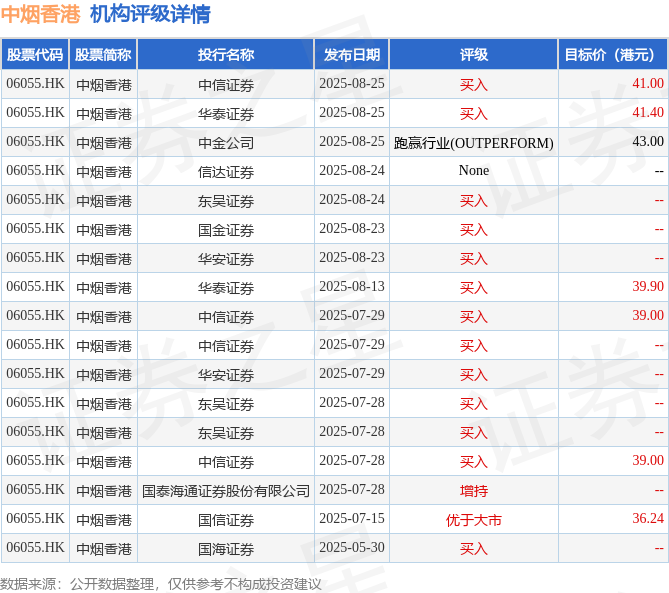Image resolution: width=669 pixels, height=593 pixels.
Task: Click the 目标价（港元） column header
Action: [613, 55]
